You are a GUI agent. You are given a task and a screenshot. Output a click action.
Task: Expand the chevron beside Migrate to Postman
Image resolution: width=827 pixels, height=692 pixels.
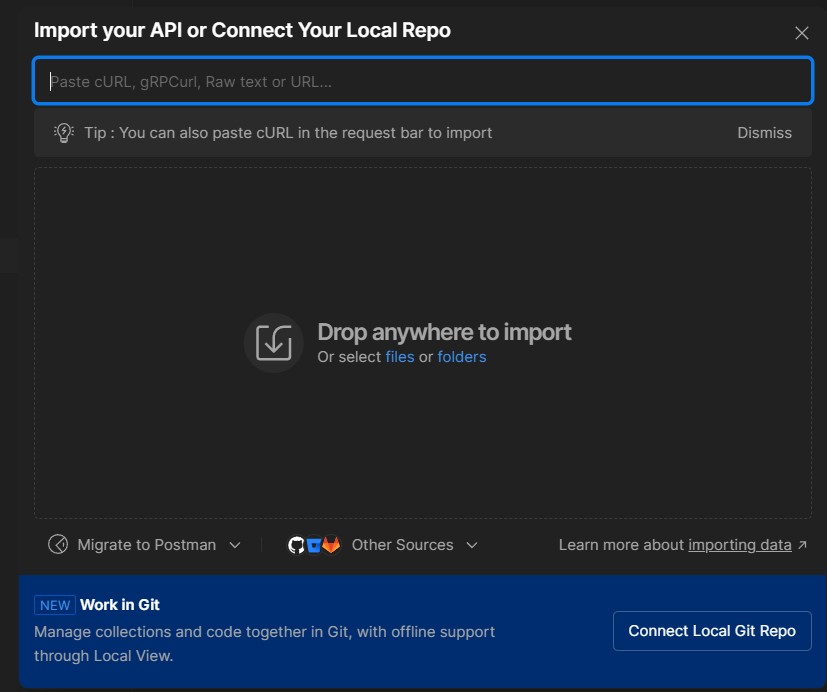(x=235, y=545)
